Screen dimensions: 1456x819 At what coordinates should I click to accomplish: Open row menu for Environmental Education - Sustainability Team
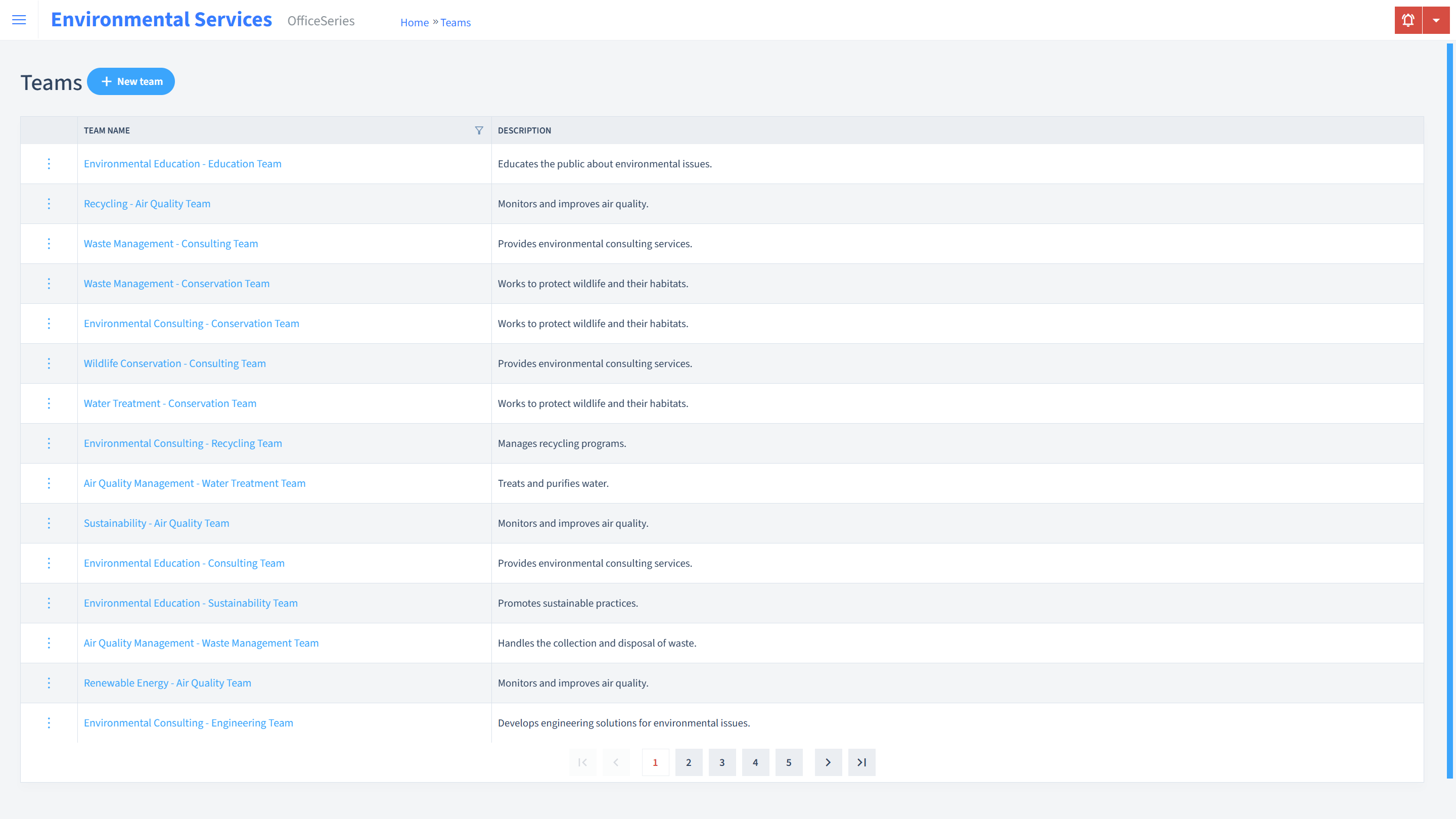pos(49,603)
